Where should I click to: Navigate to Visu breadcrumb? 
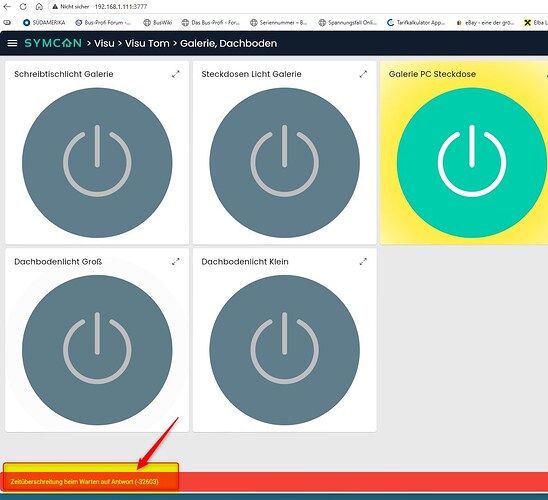(x=104, y=43)
